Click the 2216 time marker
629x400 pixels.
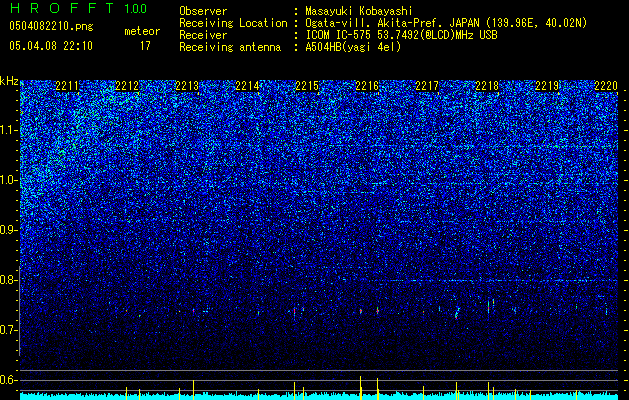(x=367, y=86)
